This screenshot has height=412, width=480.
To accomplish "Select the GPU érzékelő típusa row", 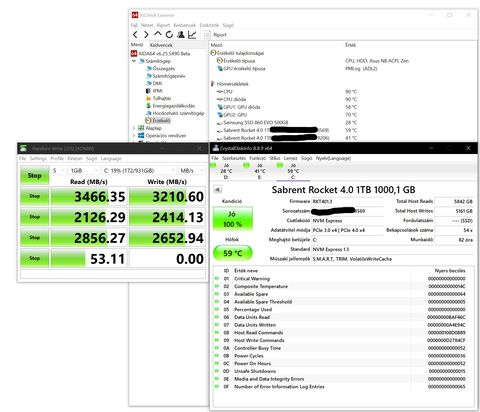I will [x=241, y=68].
